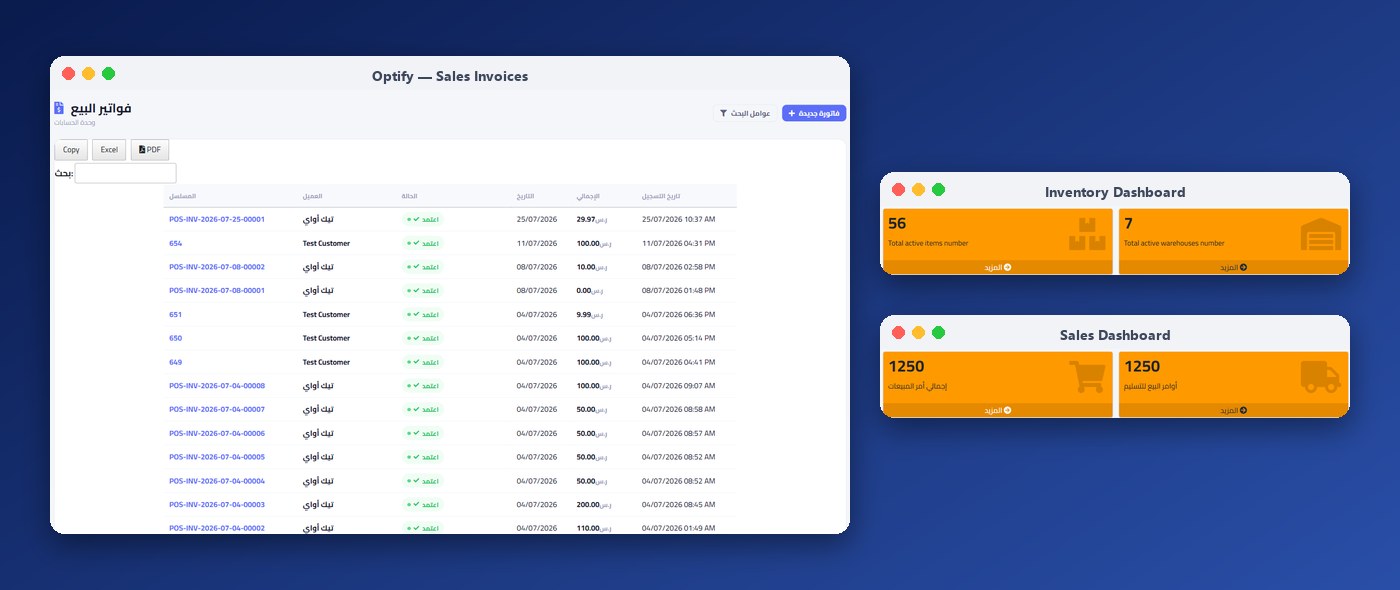Screen dimensions: 1400x590
Task: Click the 29.97 total in the first invoice row
Action: (x=586, y=219)
